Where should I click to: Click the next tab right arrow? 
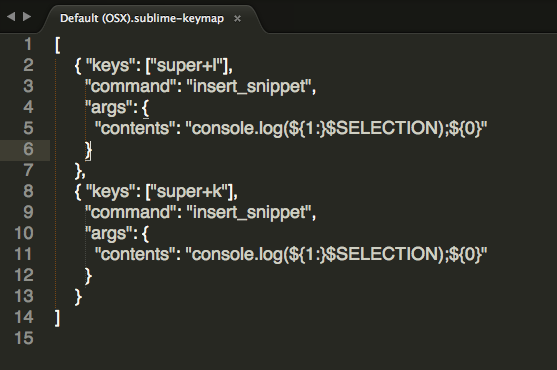(27, 16)
